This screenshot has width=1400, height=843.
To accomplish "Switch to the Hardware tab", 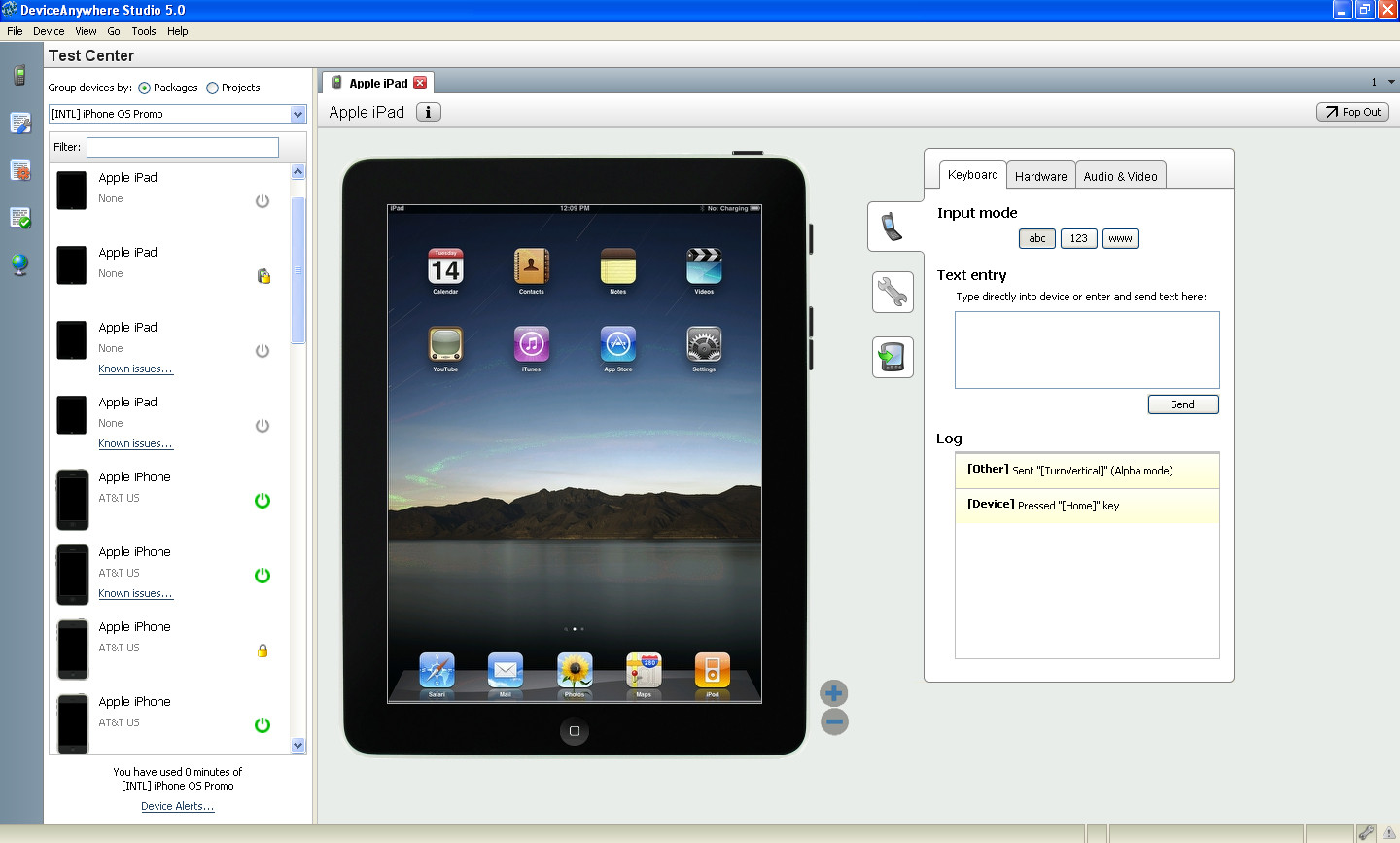I will (x=1041, y=176).
